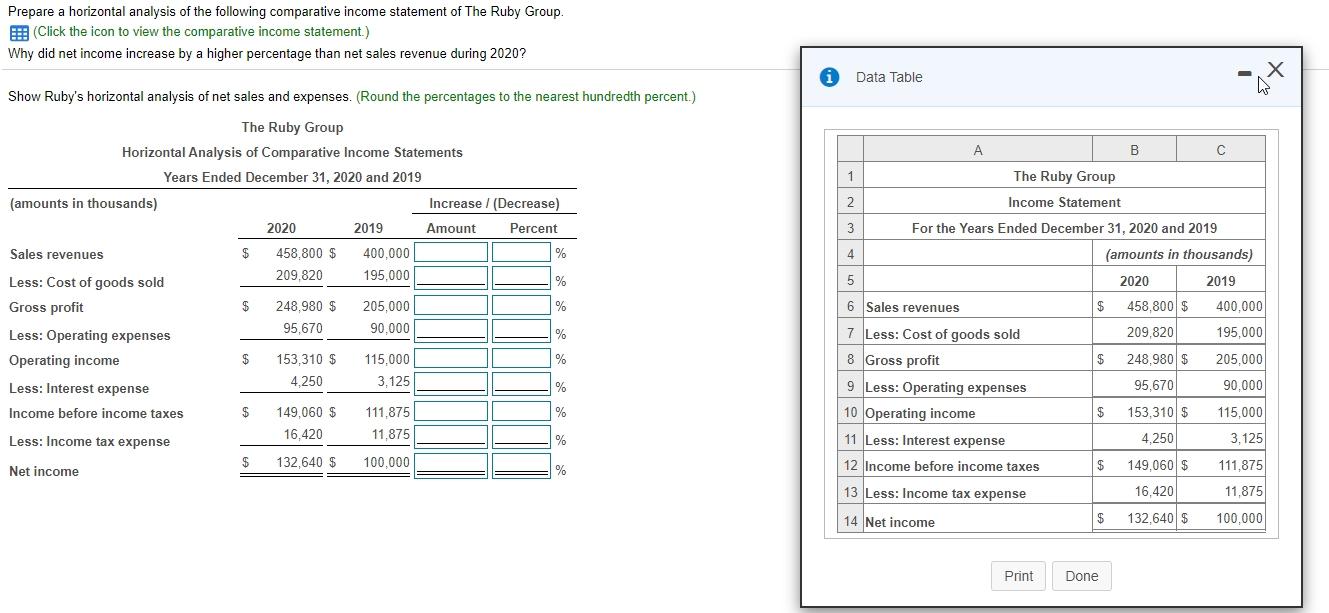Select Cost of goods sold Amount field
Viewport: 1329px width, 613px height.
451,277
